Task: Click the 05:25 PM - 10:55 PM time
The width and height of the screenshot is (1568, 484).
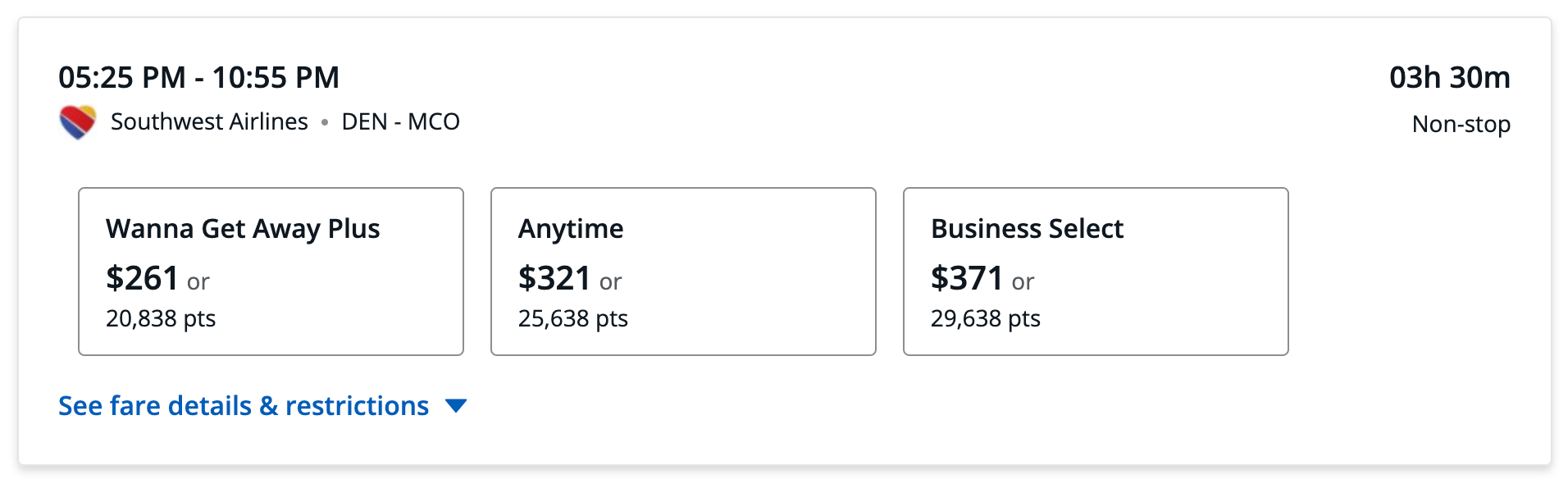Action: point(198,78)
